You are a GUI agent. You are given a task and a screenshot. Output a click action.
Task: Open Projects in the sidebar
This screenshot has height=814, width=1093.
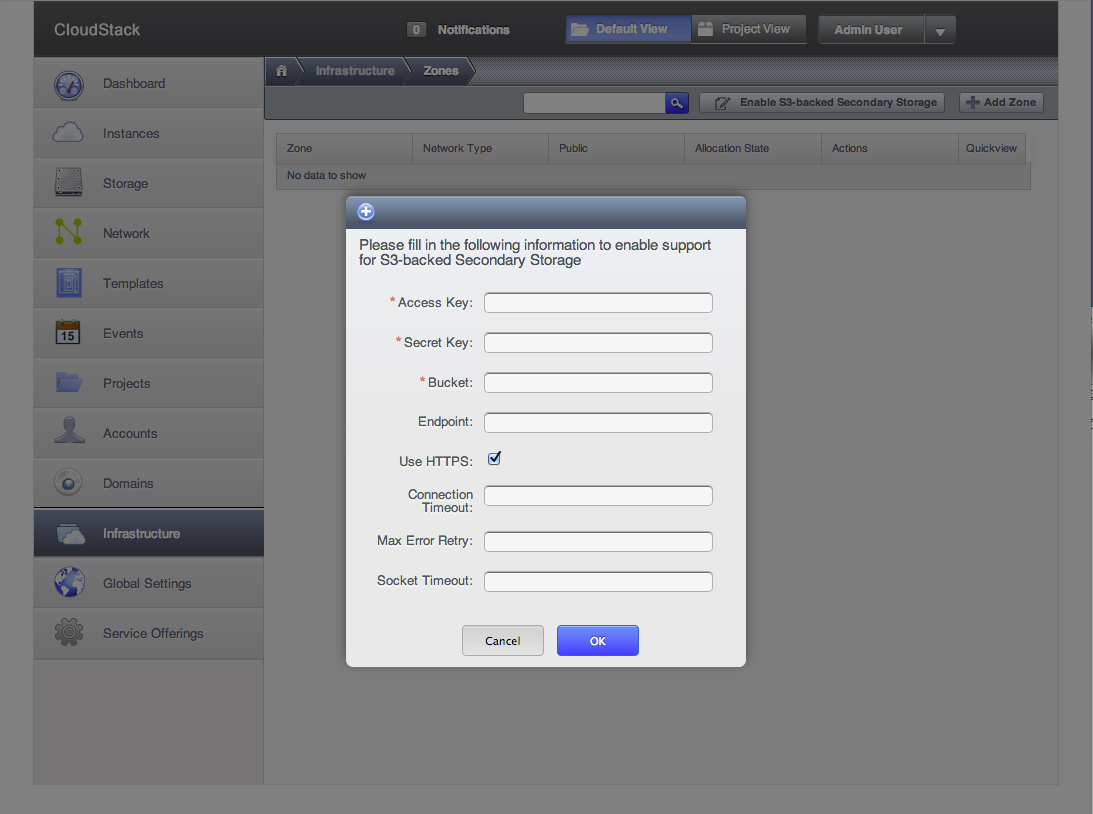[148, 383]
